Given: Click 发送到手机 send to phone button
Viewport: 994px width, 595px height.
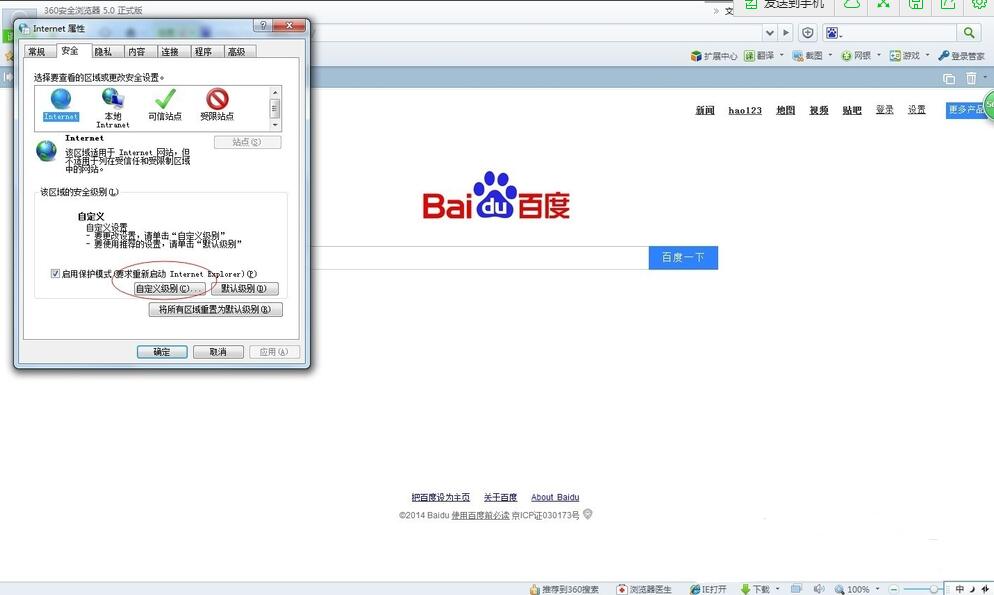Looking at the screenshot, I should coord(785,5).
